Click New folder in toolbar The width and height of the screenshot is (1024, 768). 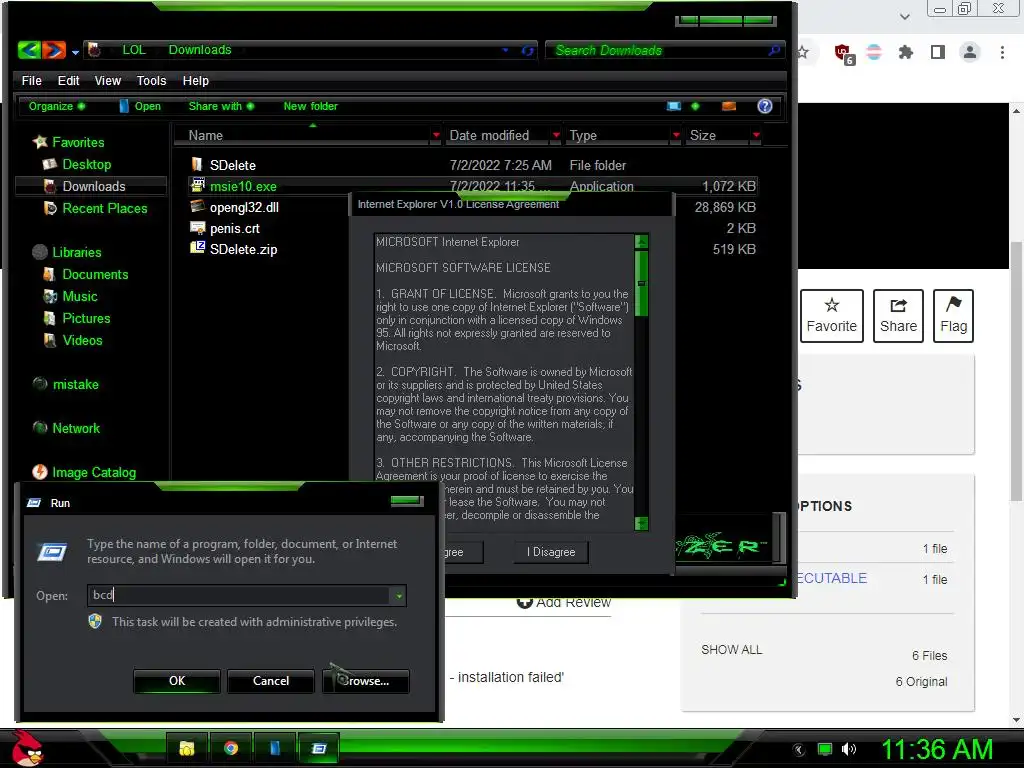tap(310, 106)
